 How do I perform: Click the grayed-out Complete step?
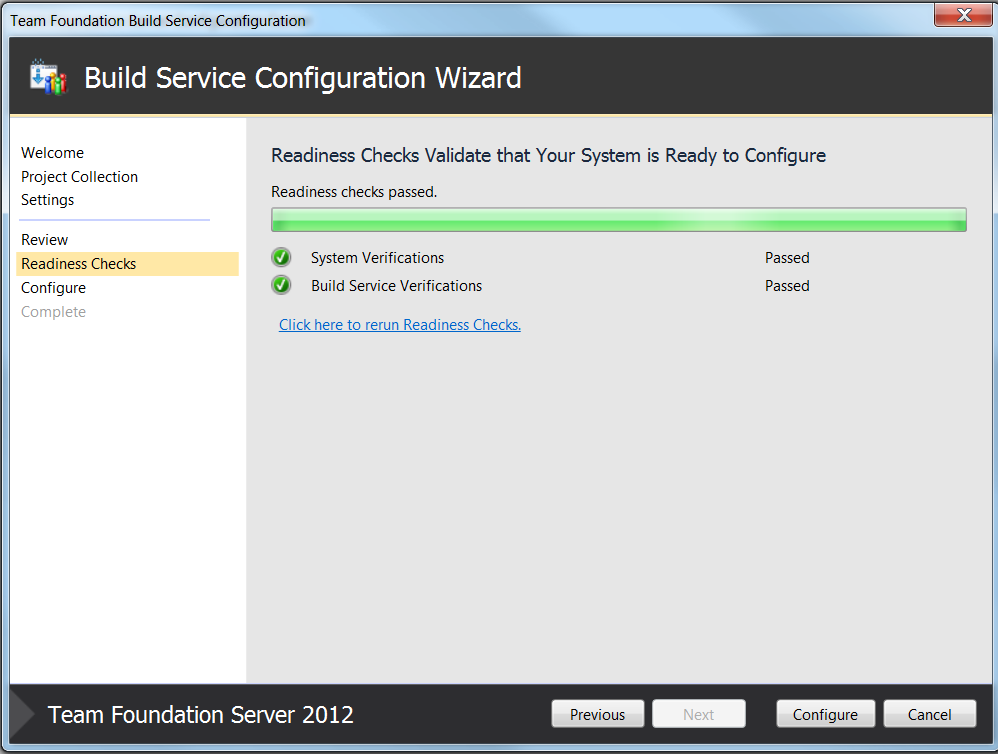(x=53, y=312)
